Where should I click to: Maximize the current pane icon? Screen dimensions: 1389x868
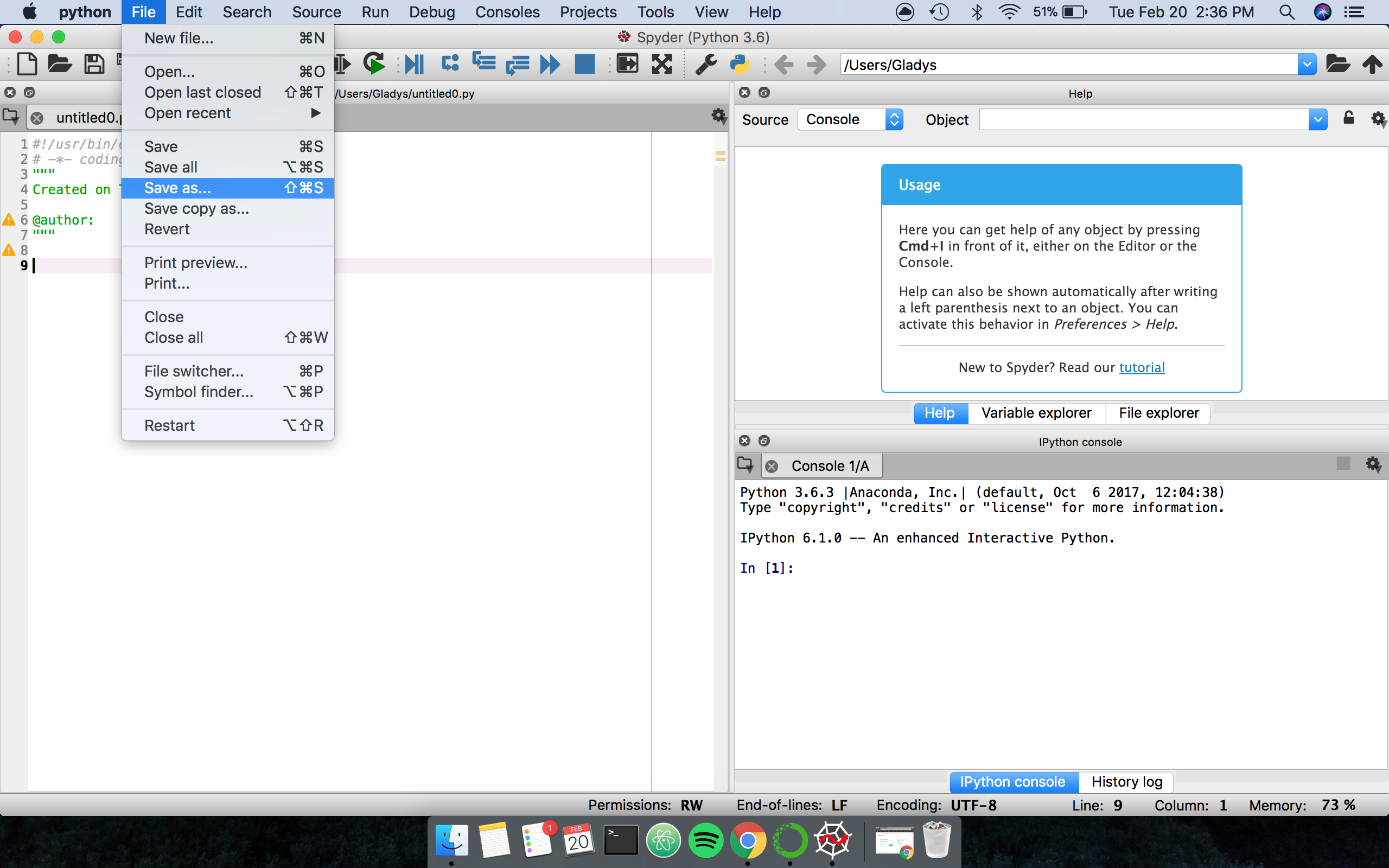[627, 63]
